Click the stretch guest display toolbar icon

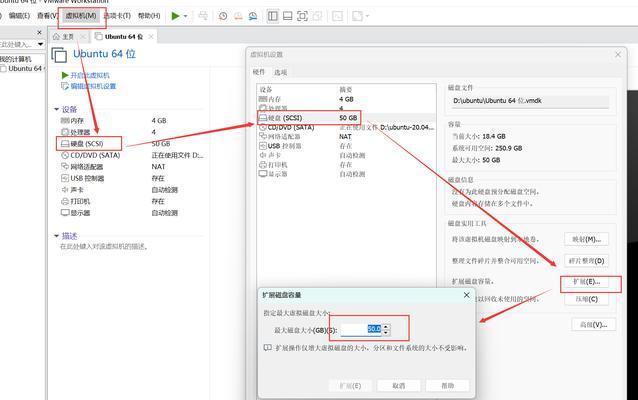pos(357,16)
